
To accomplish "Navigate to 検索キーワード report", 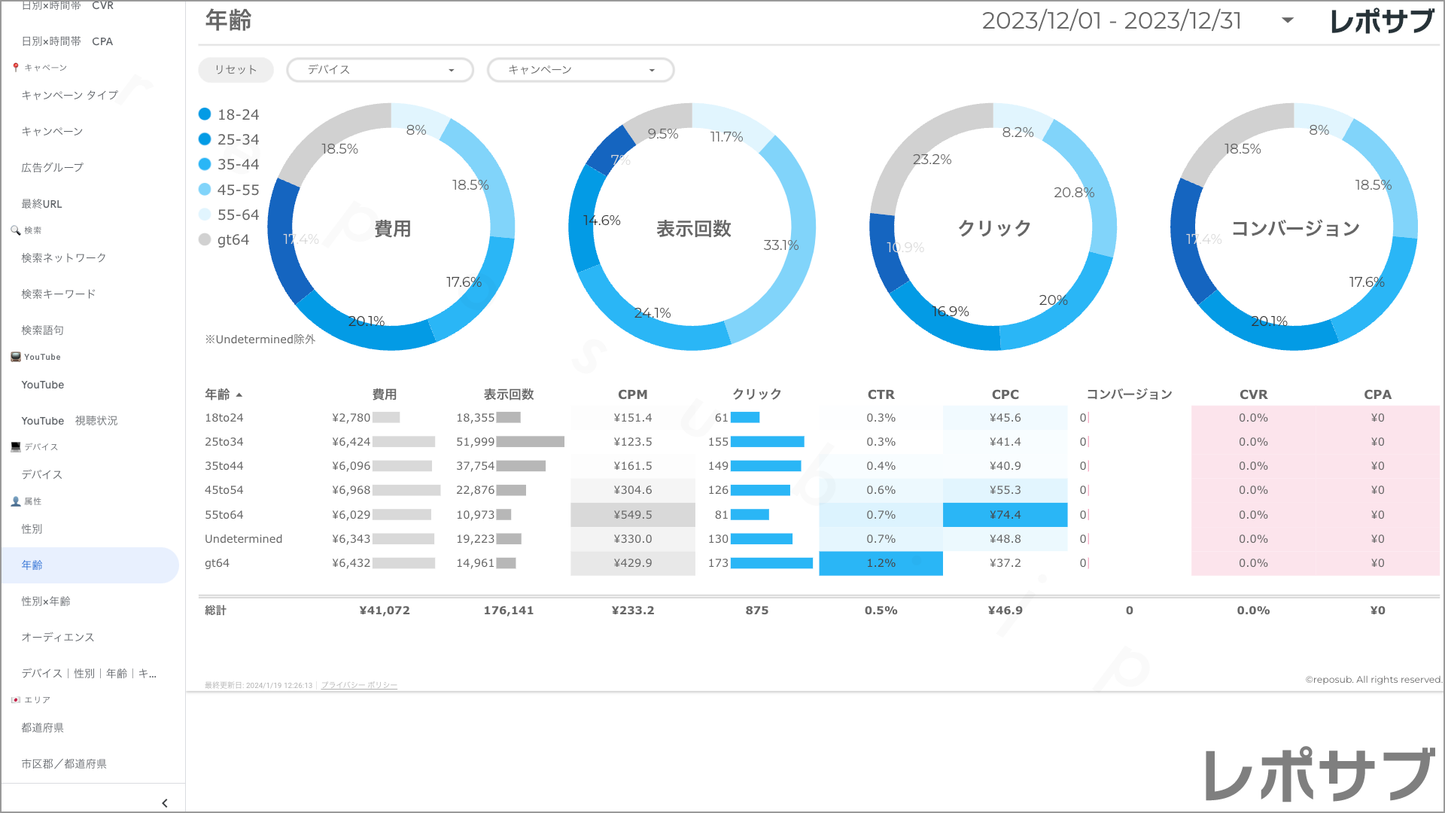I will [x=59, y=294].
